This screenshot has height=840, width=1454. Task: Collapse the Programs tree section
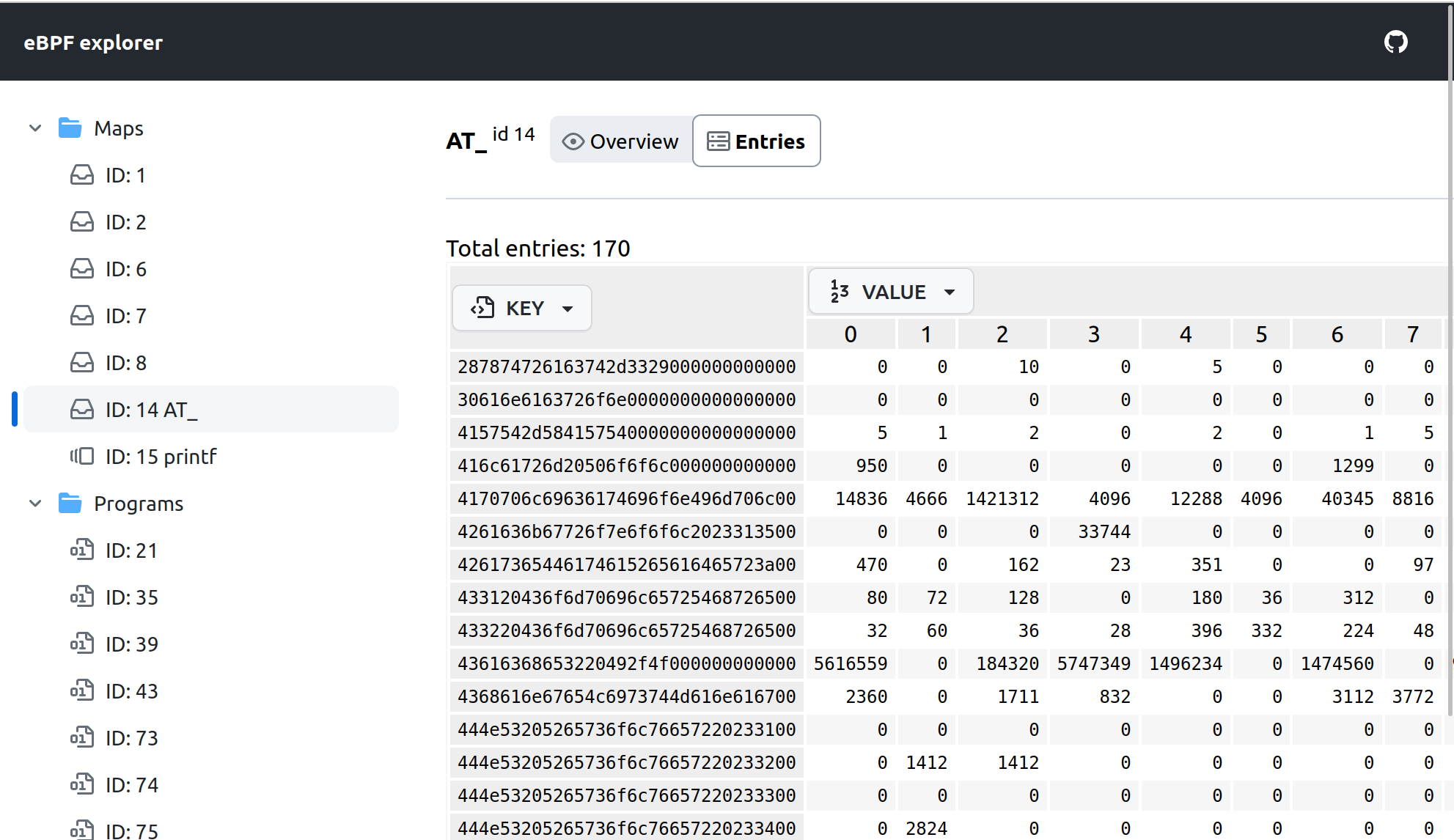(35, 504)
